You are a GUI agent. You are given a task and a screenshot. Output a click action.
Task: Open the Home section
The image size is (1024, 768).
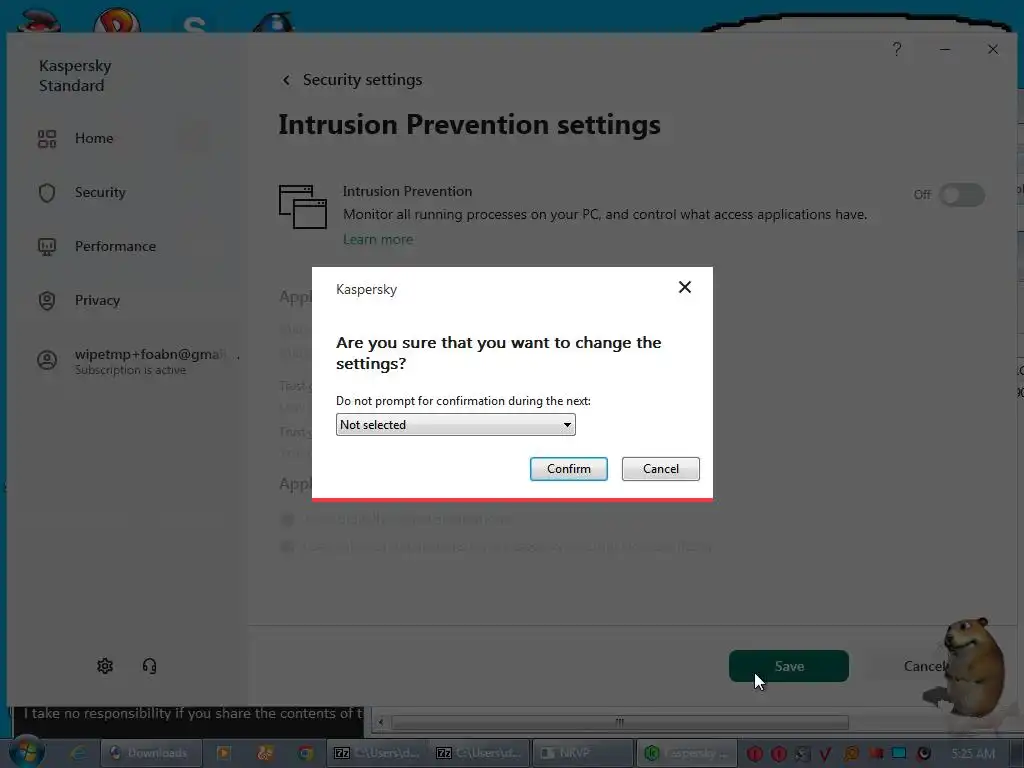(x=93, y=138)
